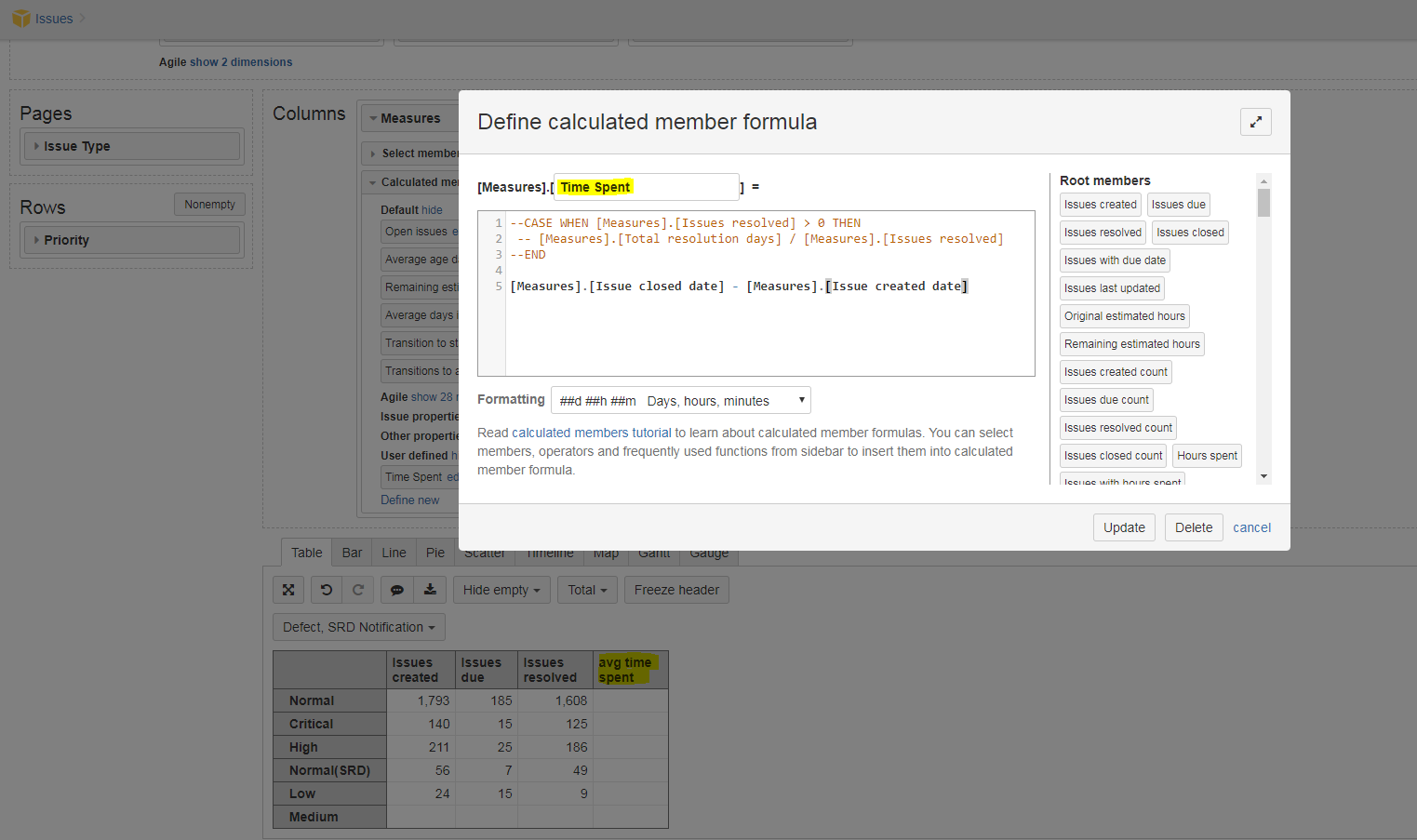
Task: Click the Normal(SRD) row header
Action: [x=329, y=770]
